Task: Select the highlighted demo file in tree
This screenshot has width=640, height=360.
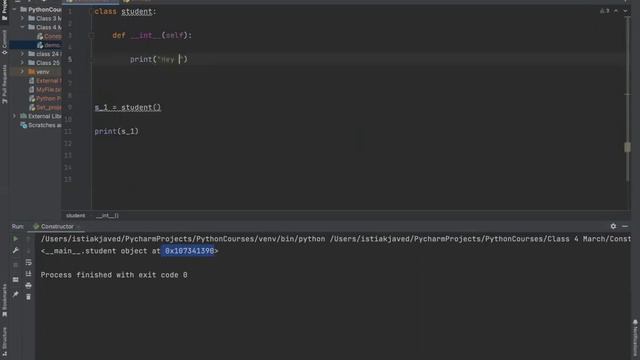Action: click(49, 45)
